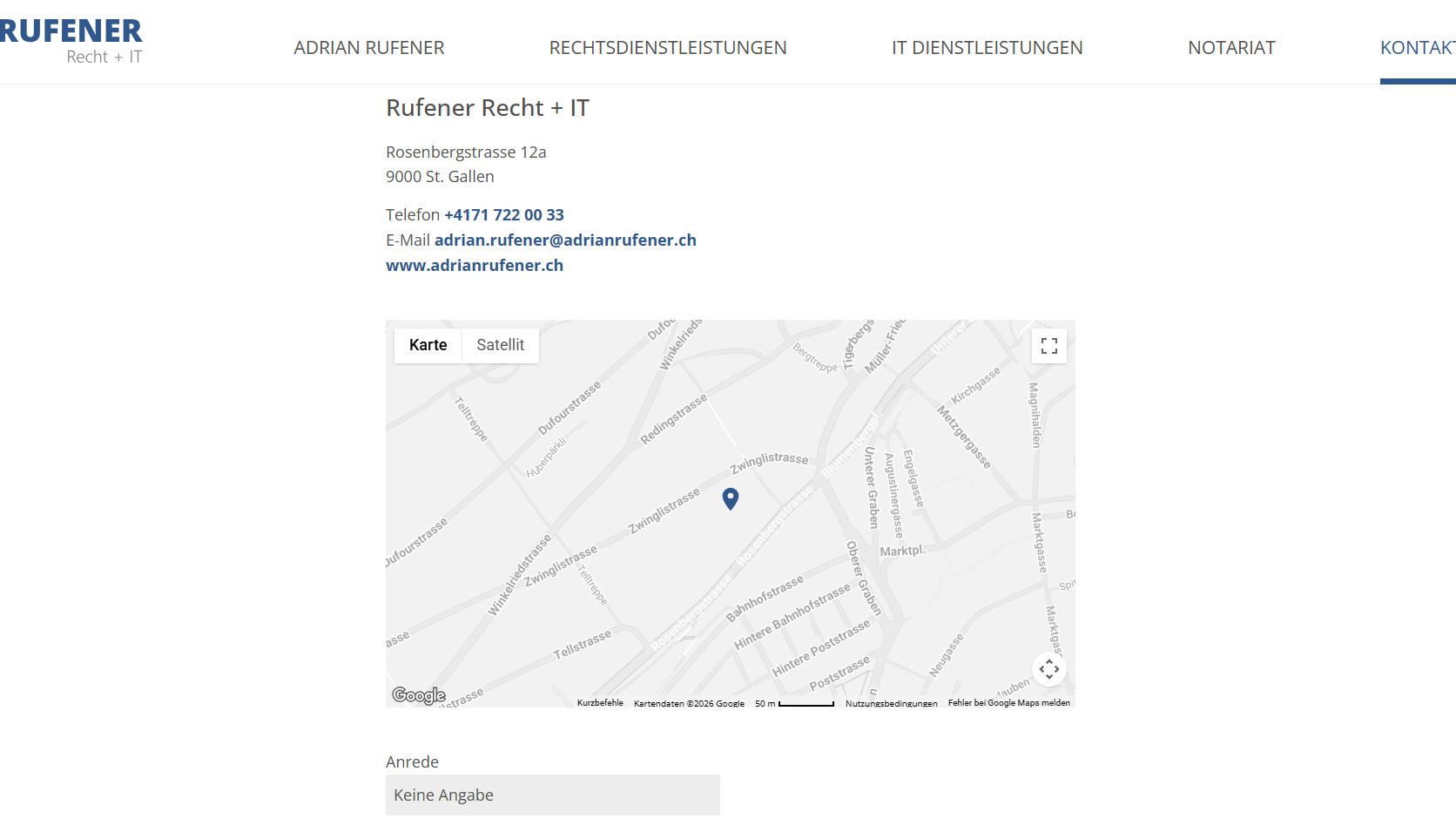Call phone number +4171 722 00 33

coord(504,214)
